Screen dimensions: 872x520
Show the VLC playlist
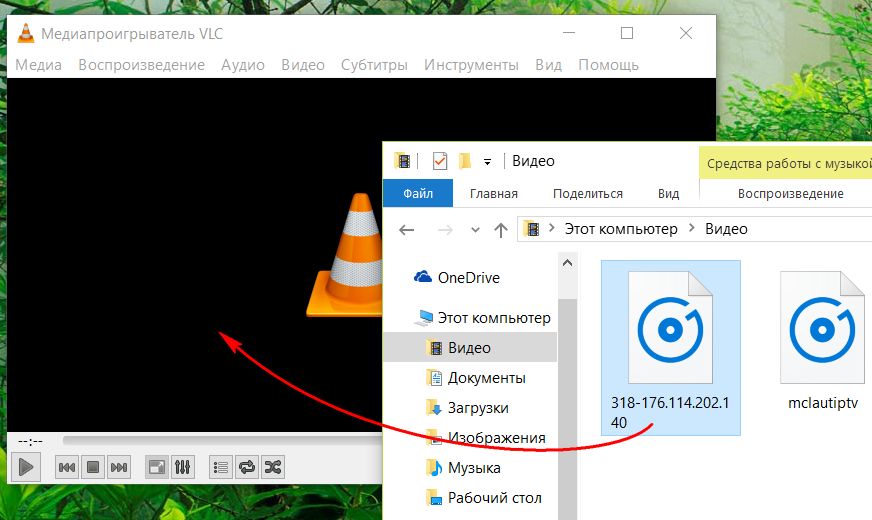(221, 467)
